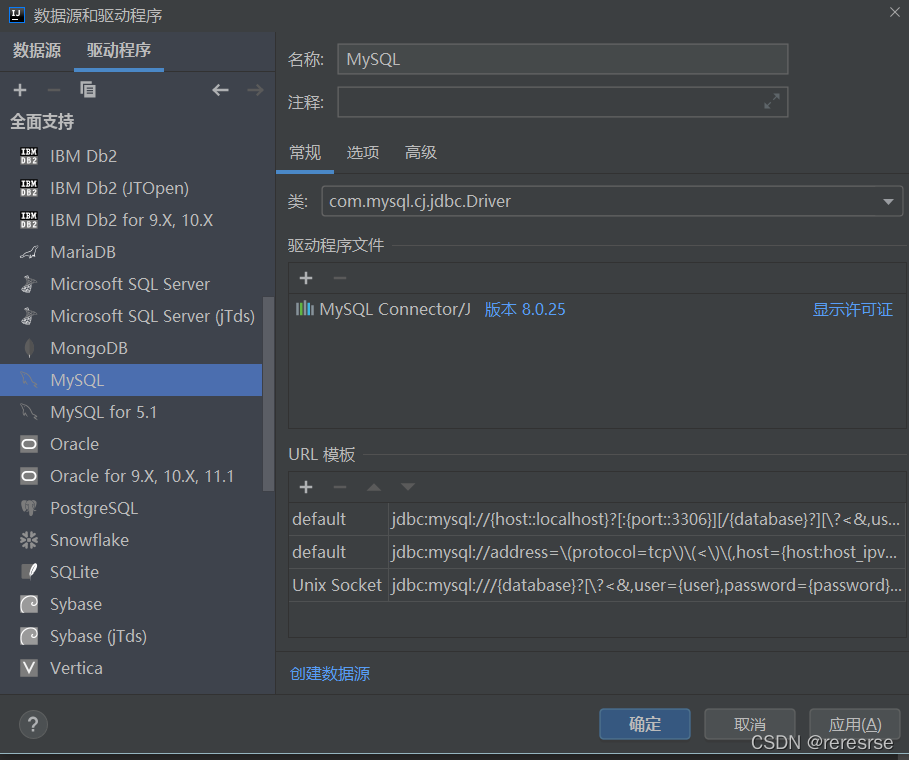Click the MongoDB leaf icon

[x=29, y=348]
